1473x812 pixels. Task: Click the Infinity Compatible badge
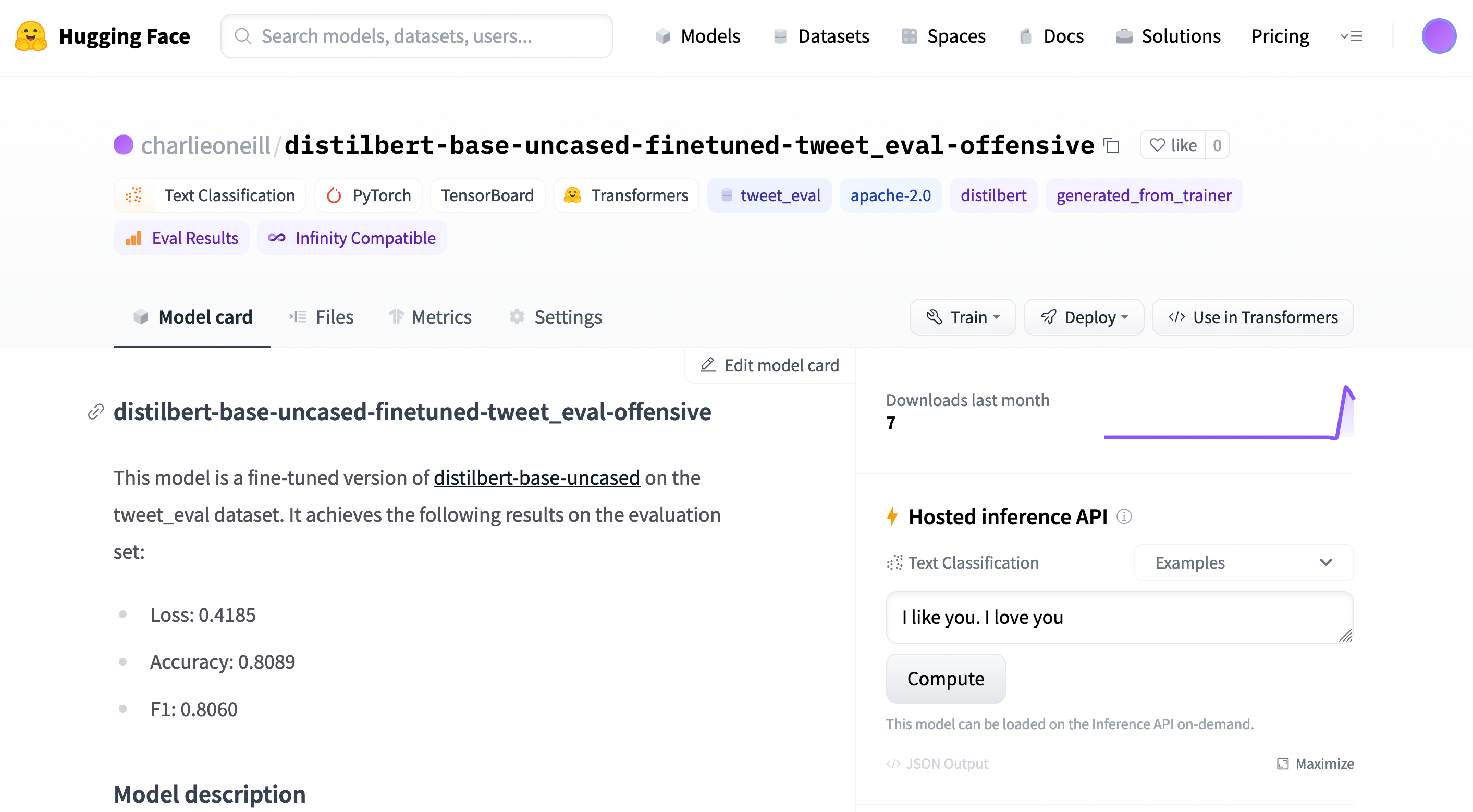(x=352, y=238)
